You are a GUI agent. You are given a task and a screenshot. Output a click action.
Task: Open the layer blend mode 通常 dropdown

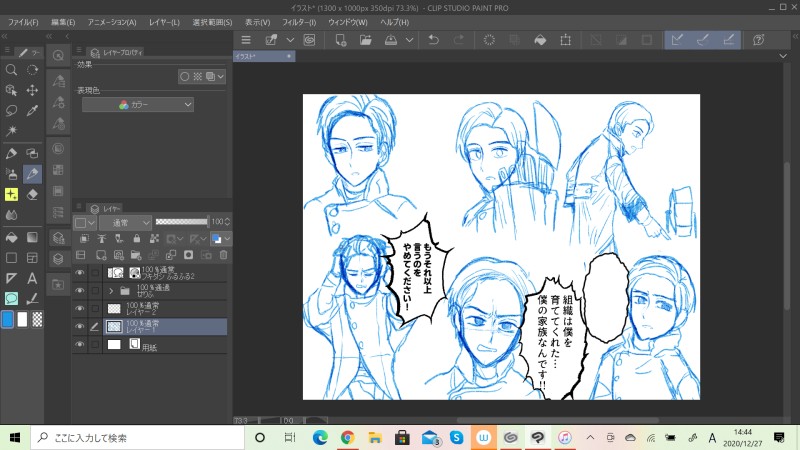point(125,221)
